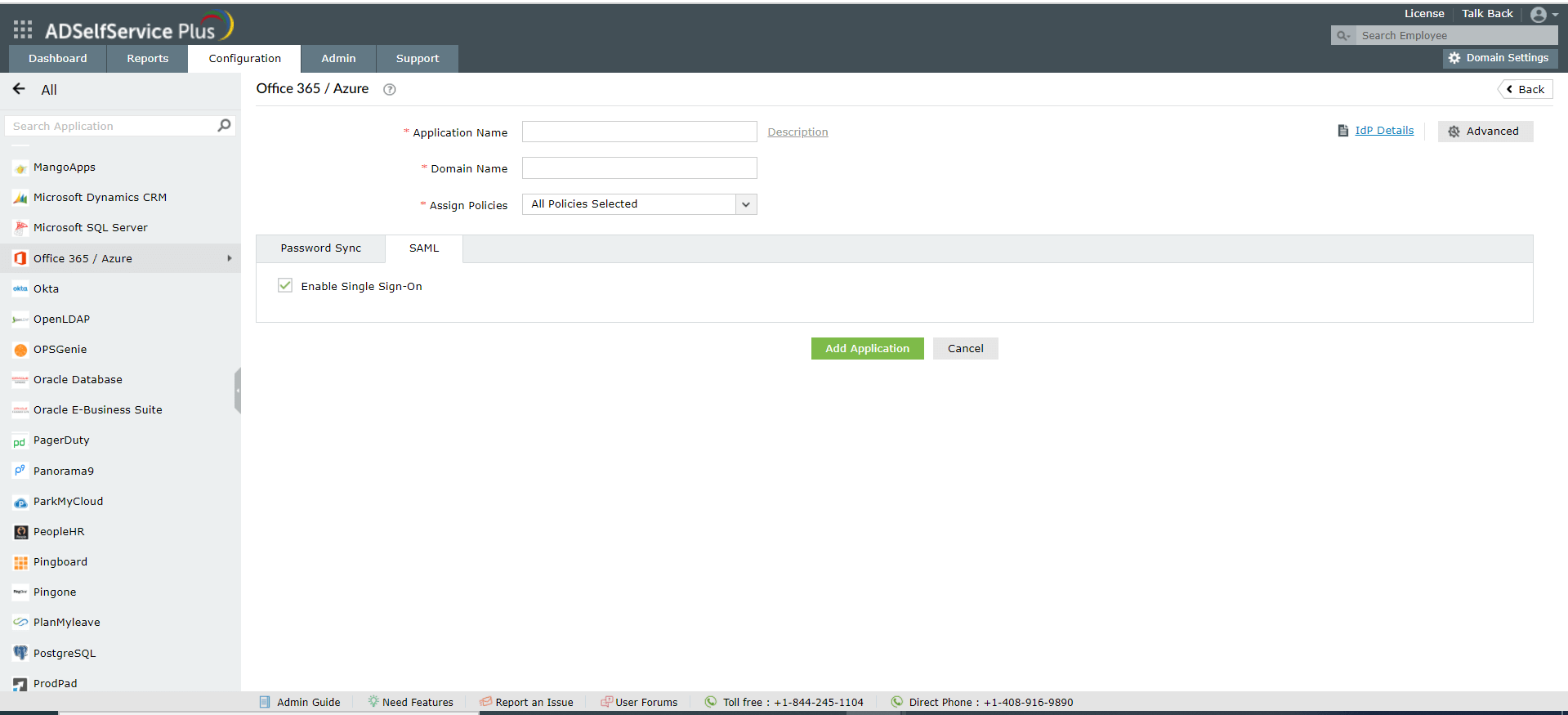This screenshot has height=715, width=1568.
Task: Click the ParkMyCloud icon
Action: coord(20,503)
